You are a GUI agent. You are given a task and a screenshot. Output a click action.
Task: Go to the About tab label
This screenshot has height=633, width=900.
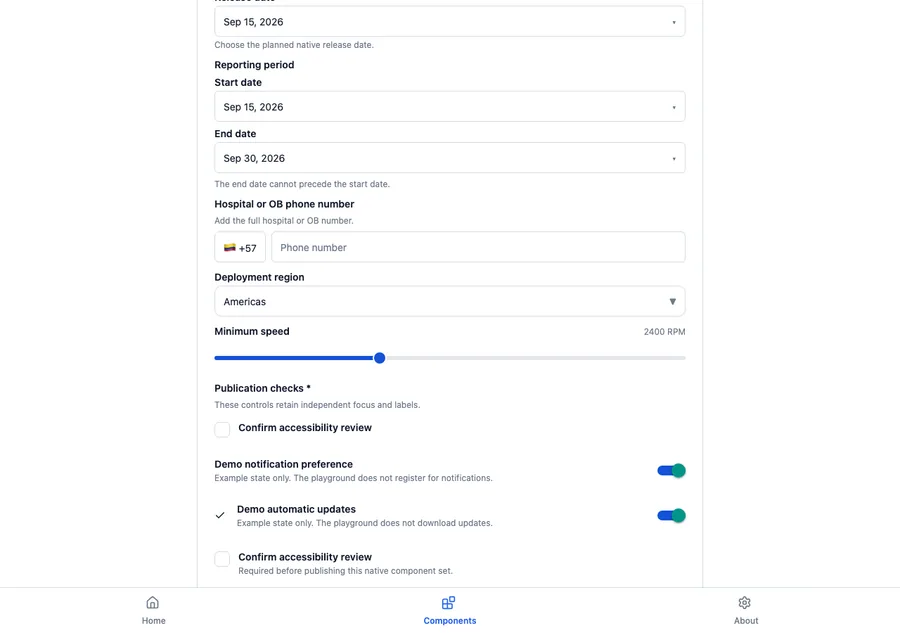coord(746,621)
